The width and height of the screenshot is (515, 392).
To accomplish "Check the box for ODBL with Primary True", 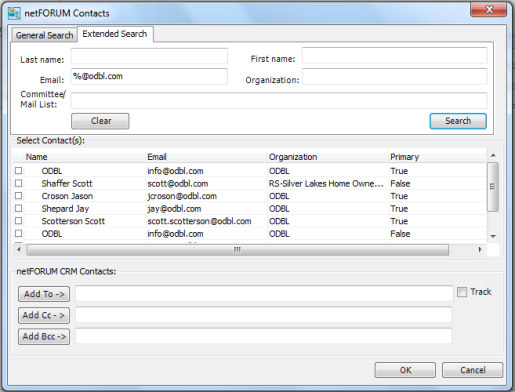I will tap(19, 171).
